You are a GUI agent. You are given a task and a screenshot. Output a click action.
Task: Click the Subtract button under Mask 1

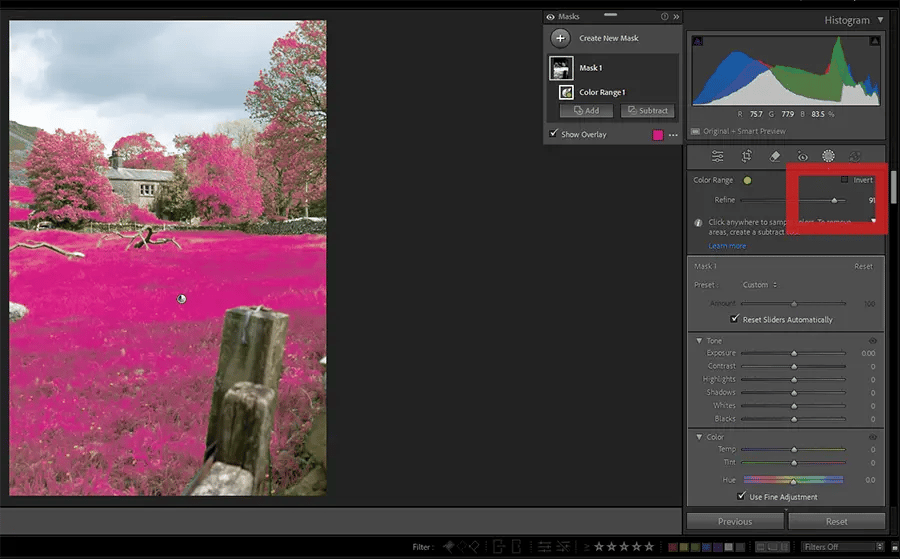pos(647,111)
